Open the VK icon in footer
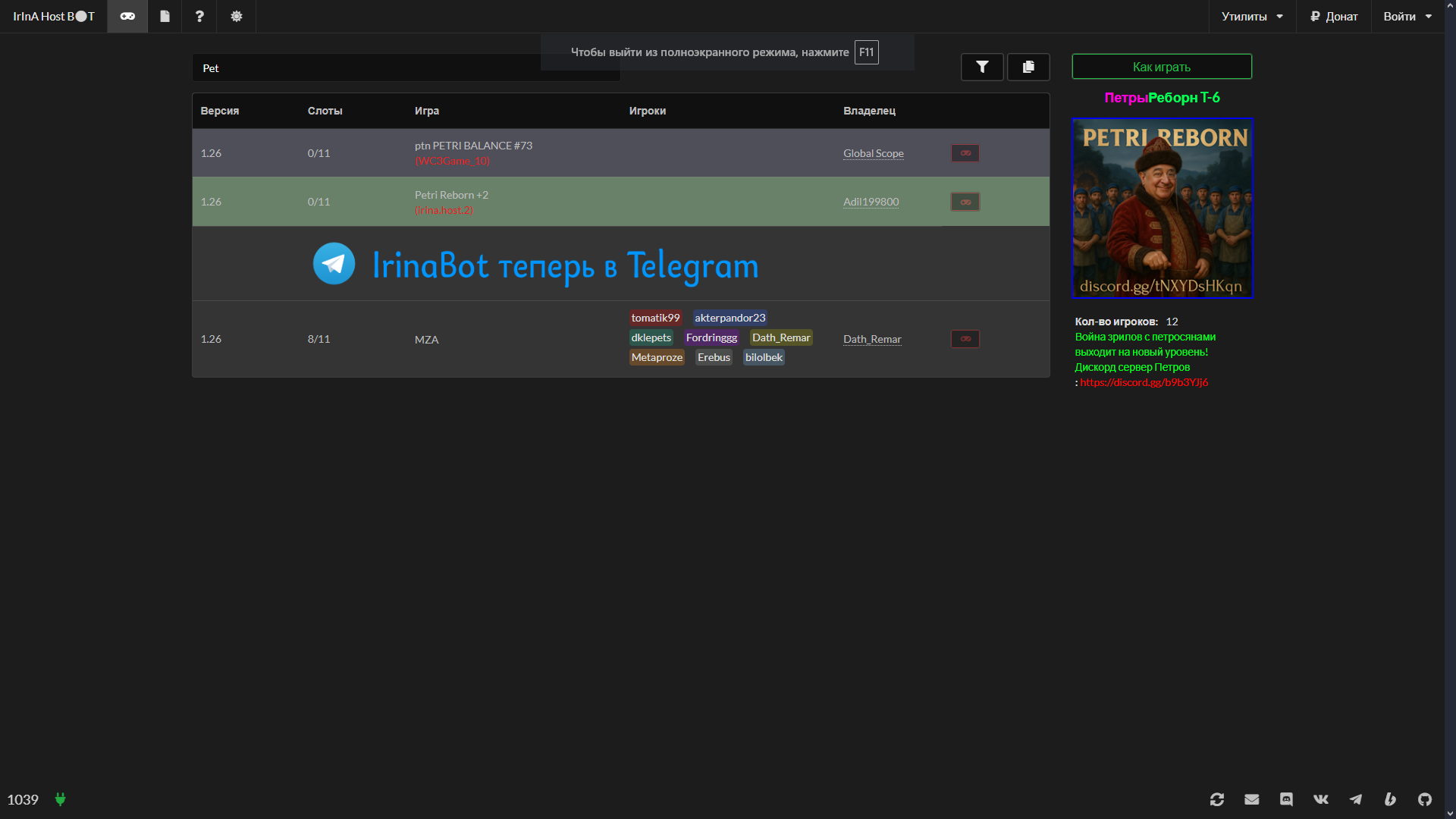The image size is (1456, 819). (x=1321, y=799)
